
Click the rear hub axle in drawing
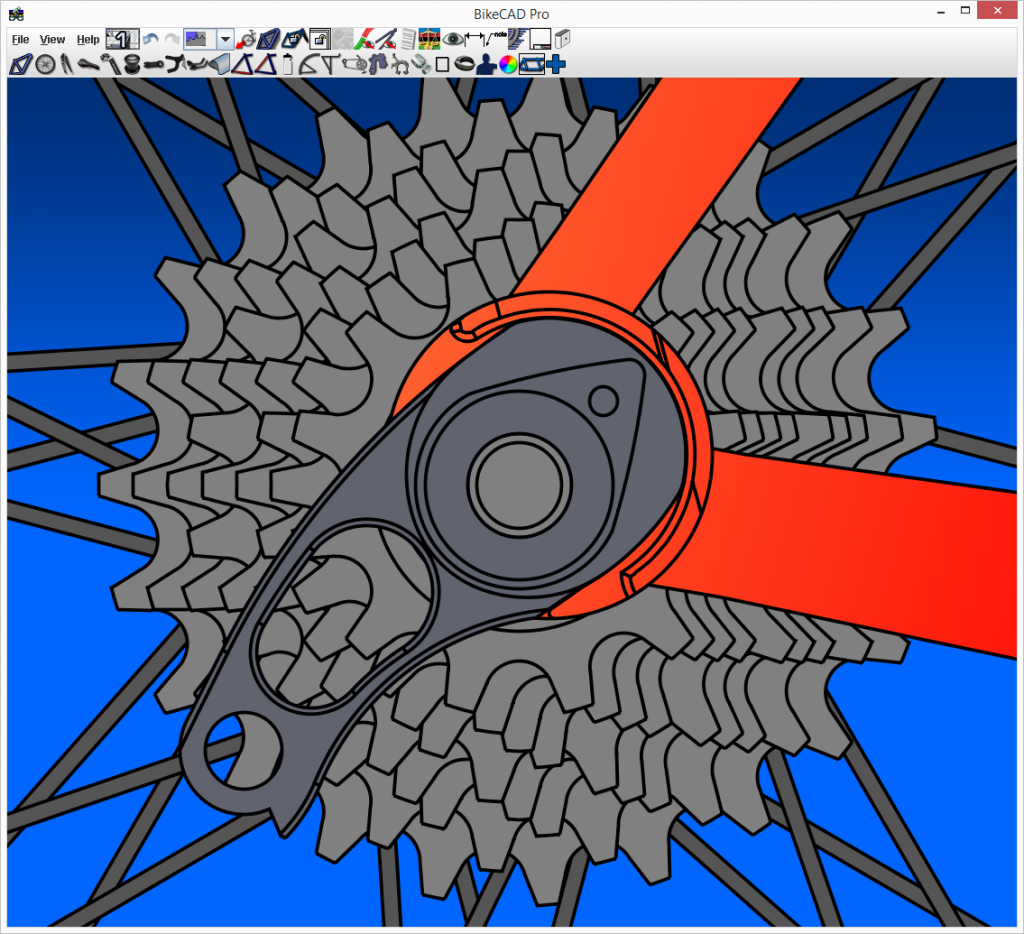point(519,484)
